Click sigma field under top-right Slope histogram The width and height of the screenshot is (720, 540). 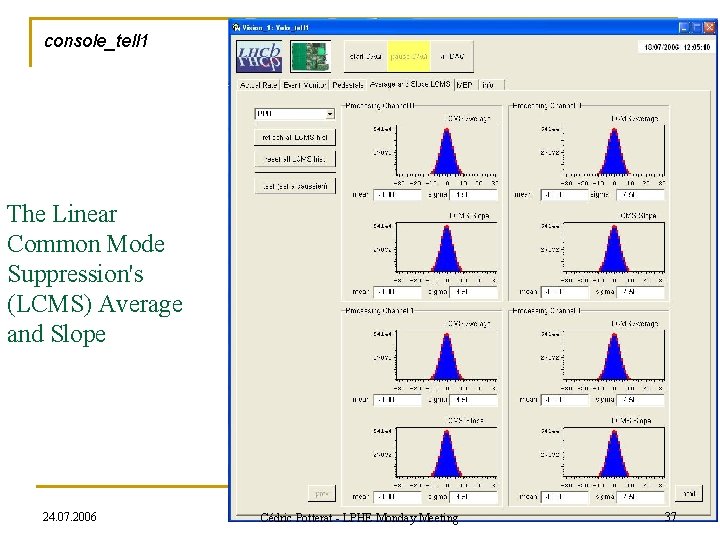click(641, 292)
